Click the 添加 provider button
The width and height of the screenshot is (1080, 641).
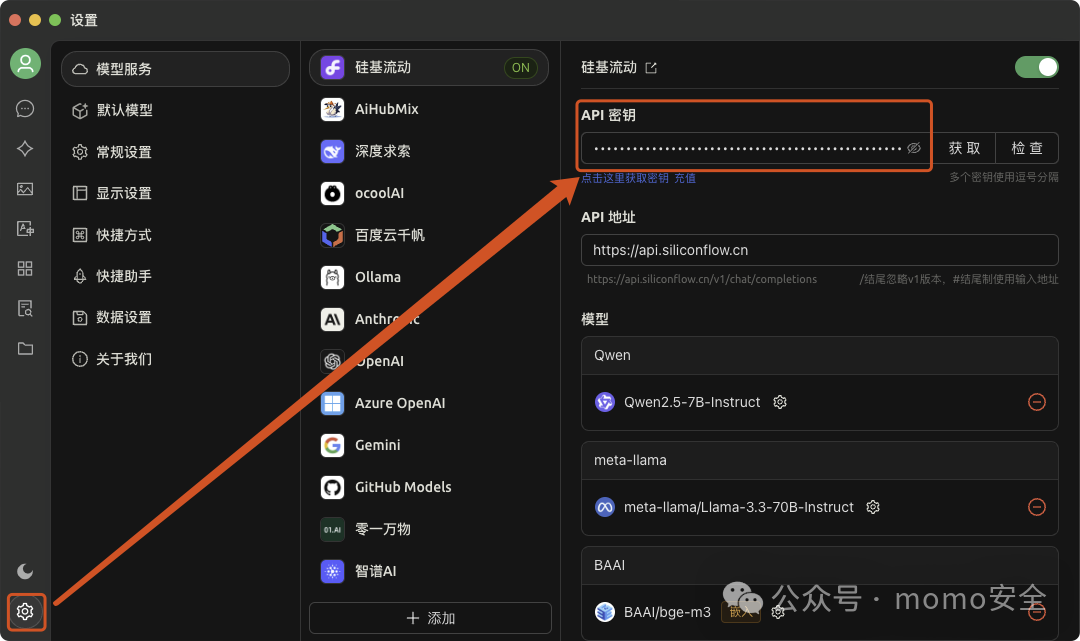coord(430,618)
